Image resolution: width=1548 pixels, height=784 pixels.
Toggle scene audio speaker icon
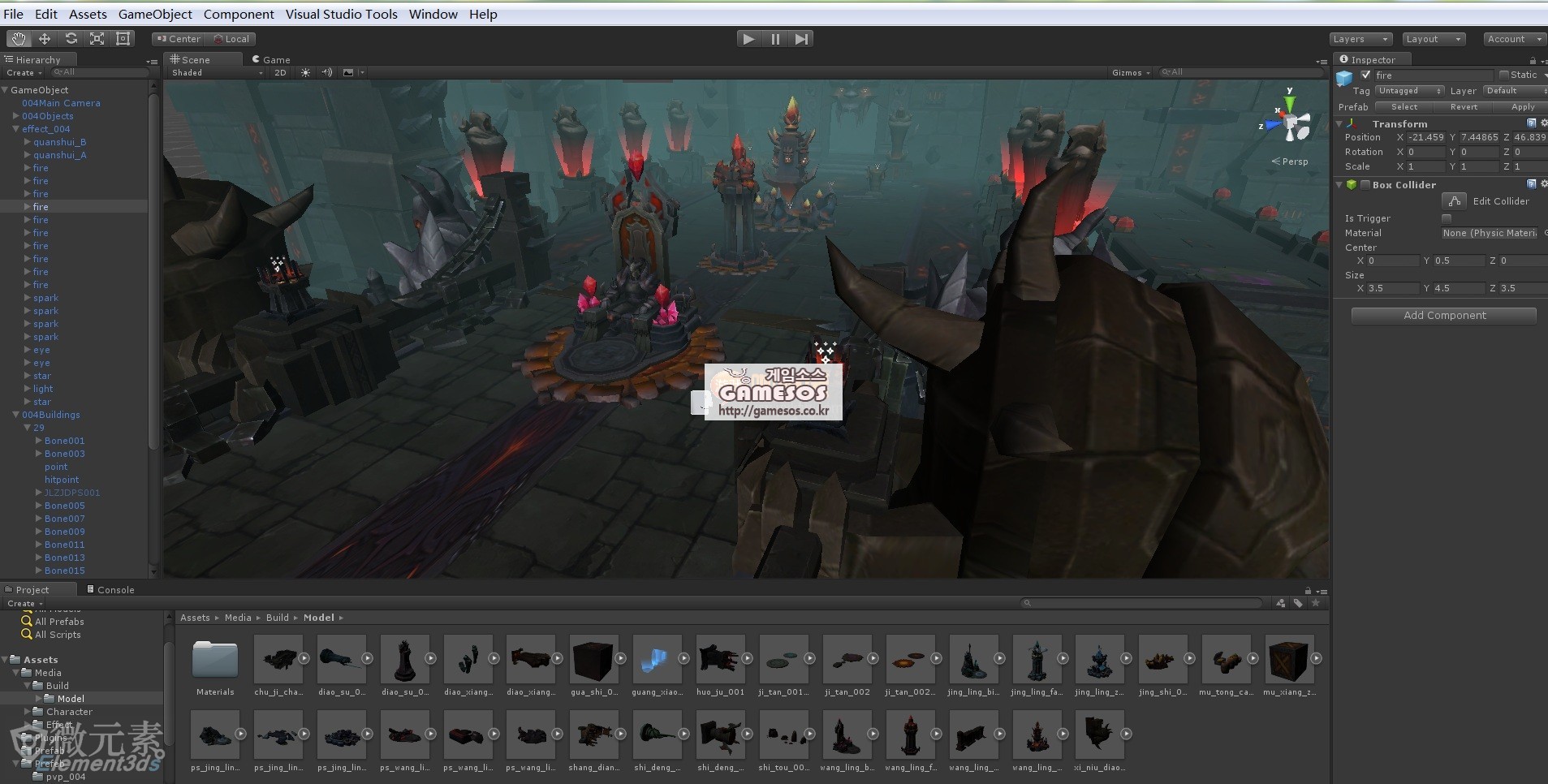click(x=326, y=72)
